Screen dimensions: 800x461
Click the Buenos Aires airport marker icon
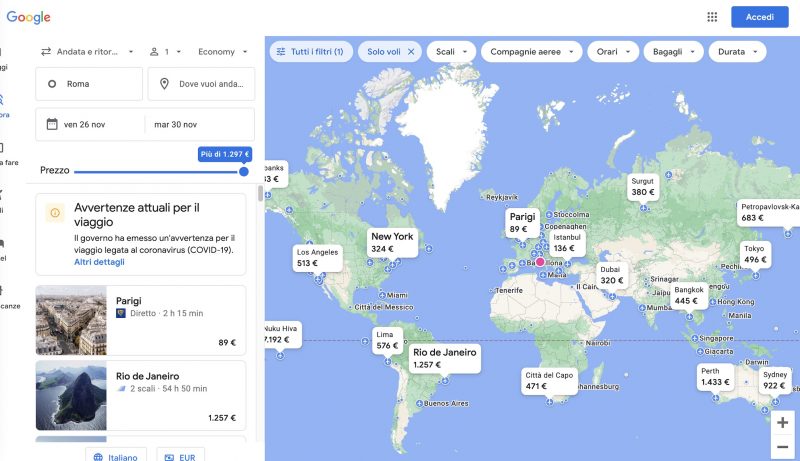pos(419,403)
